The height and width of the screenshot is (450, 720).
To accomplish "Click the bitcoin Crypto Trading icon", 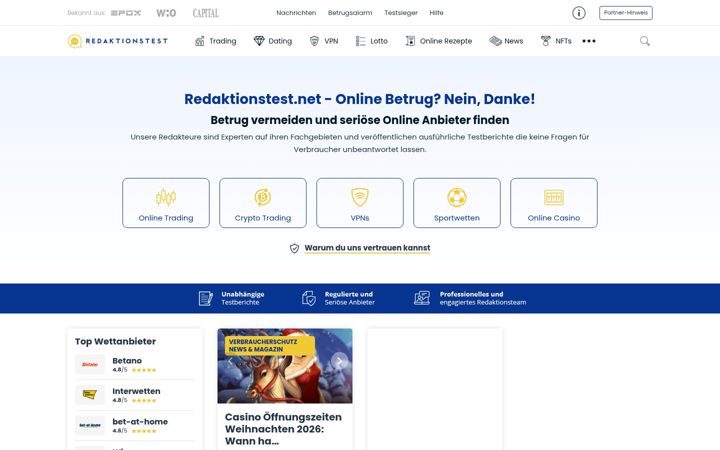I will point(263,197).
